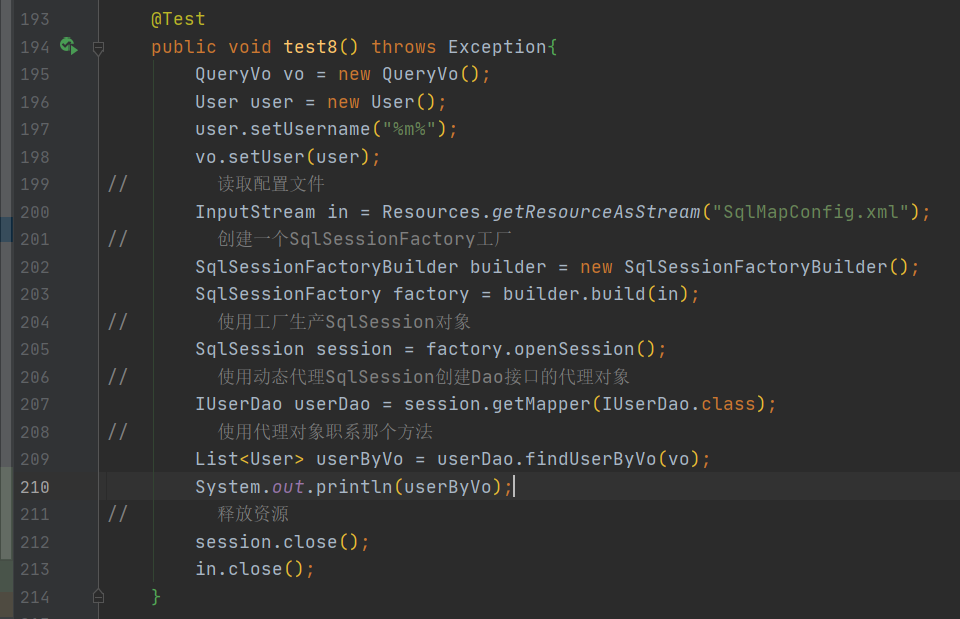
Task: Click the comment 释放资源
Action: (x=253, y=514)
